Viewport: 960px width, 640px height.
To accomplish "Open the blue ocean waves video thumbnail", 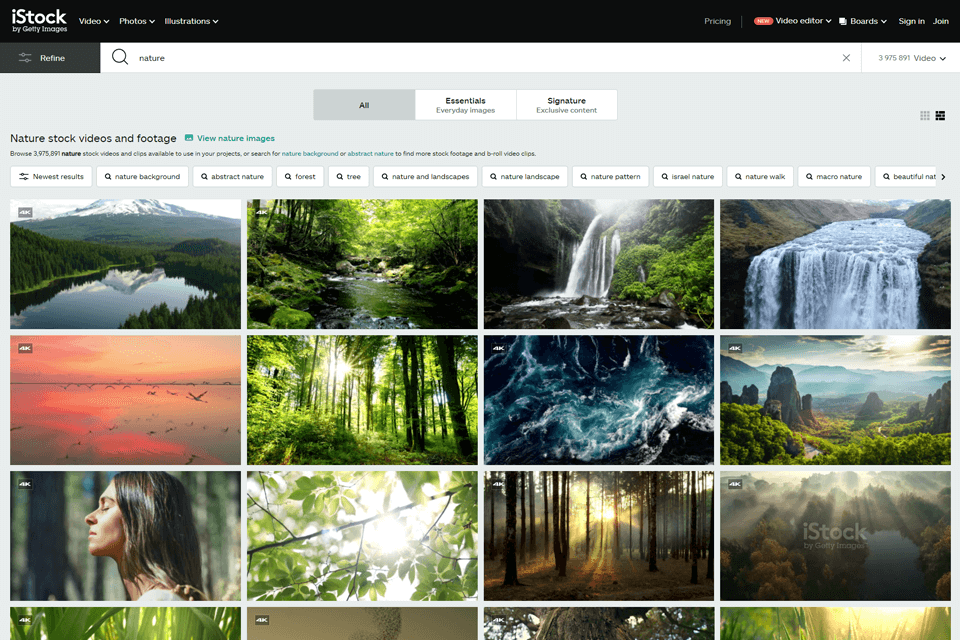I will [599, 400].
